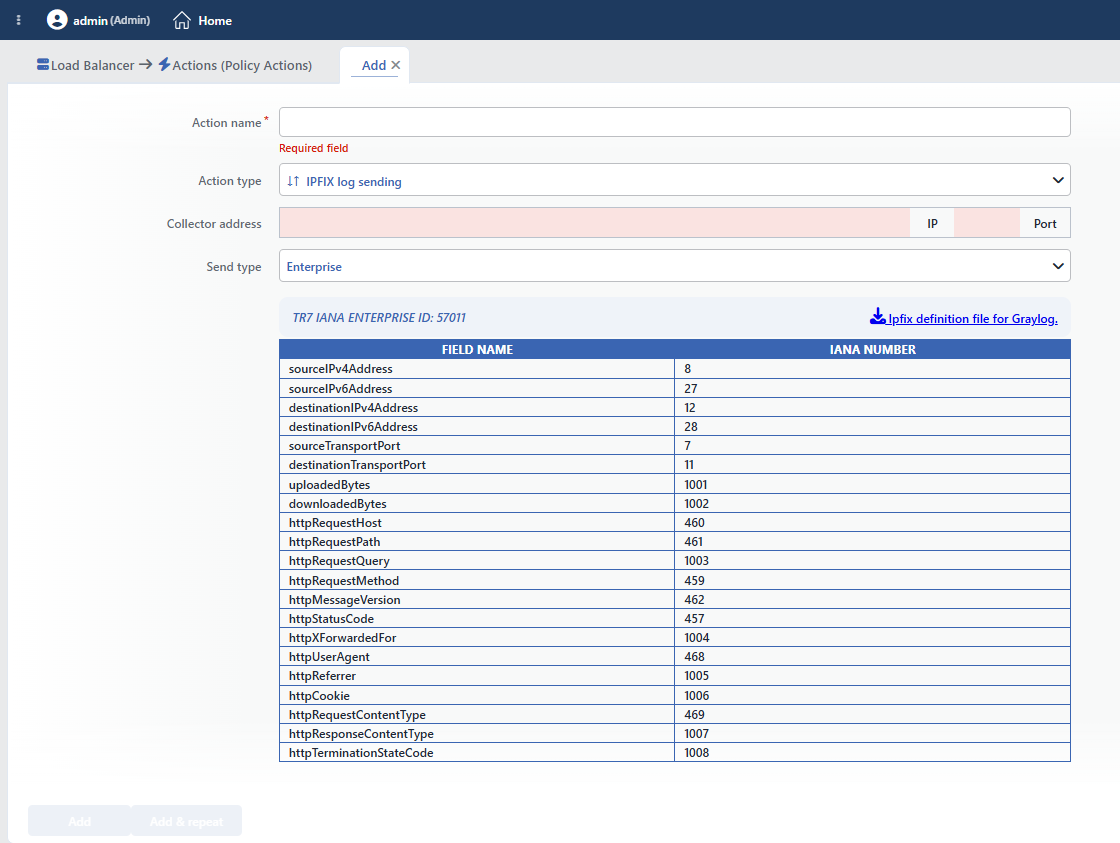
Task: Click the uploadedBytes field name
Action: click(x=329, y=484)
